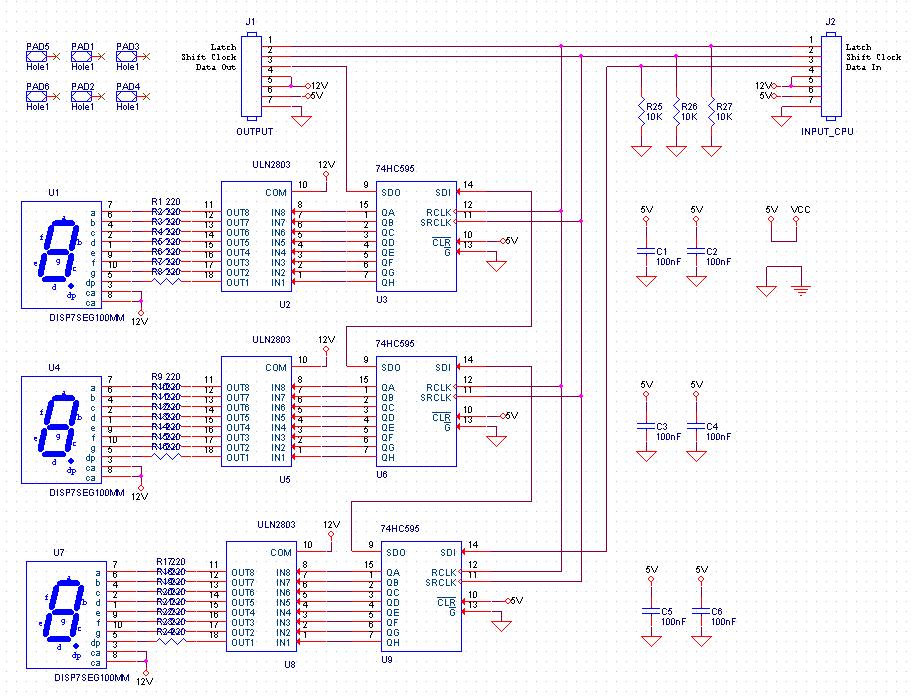Select capacitor C2 symbol
The image size is (912, 696).
pos(696,251)
